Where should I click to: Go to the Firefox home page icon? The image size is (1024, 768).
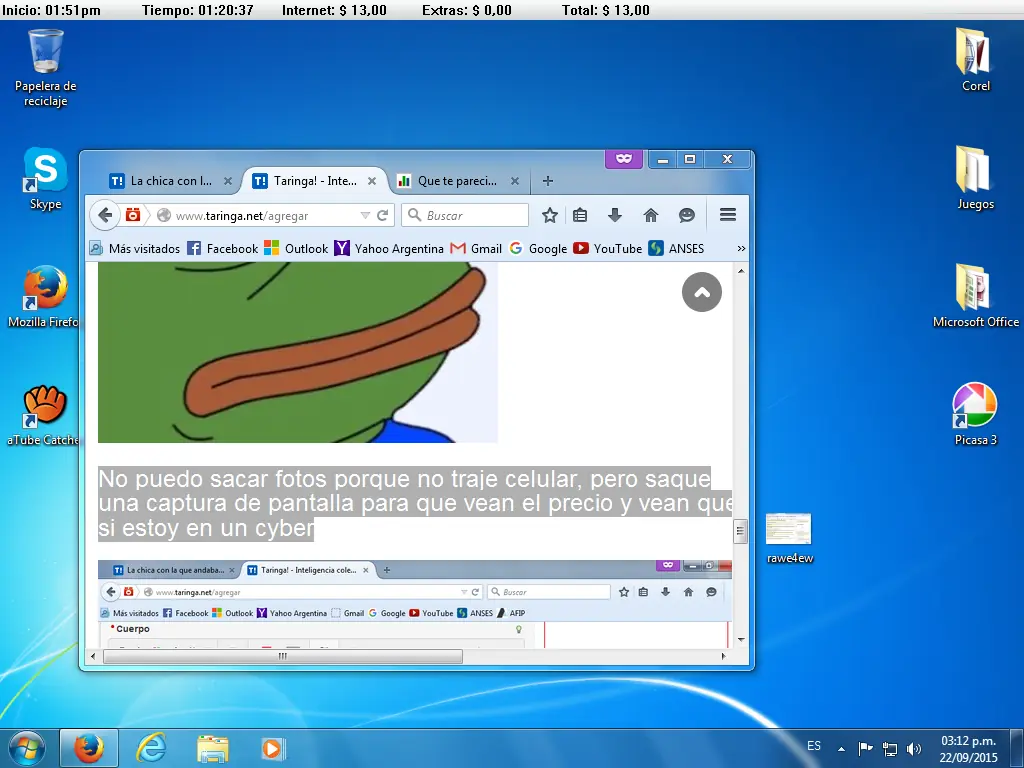point(650,215)
